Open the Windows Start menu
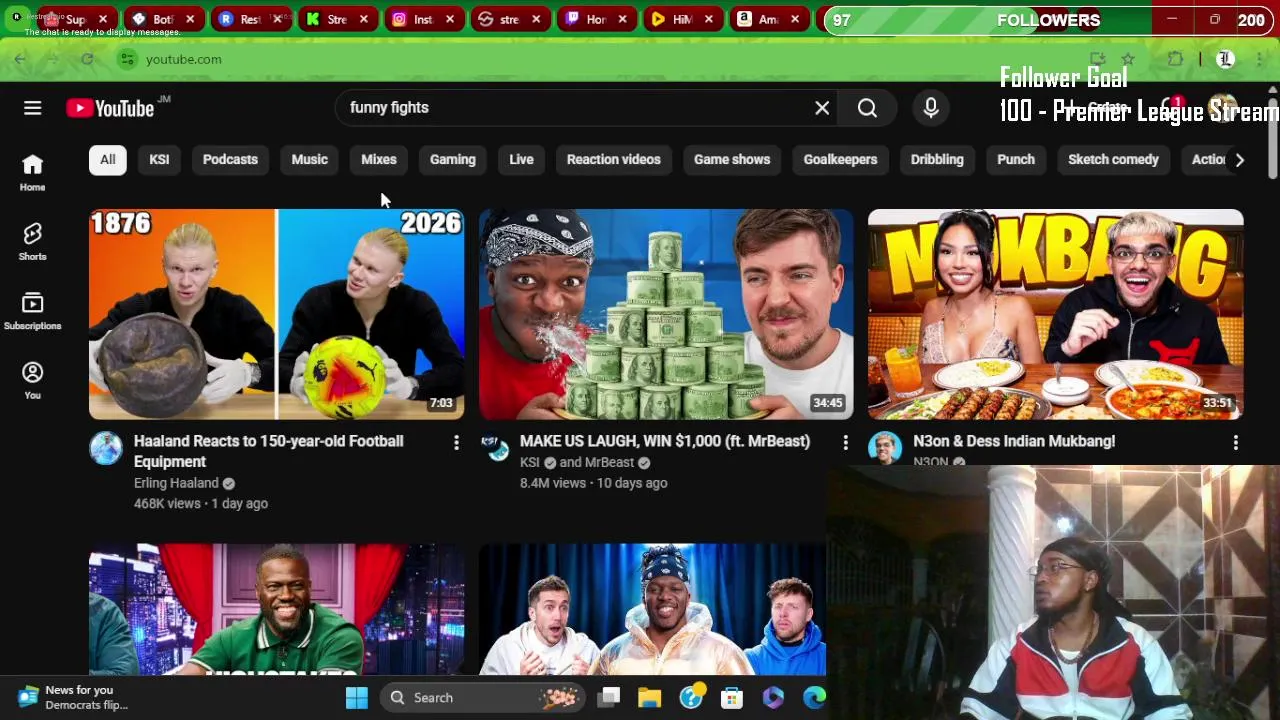 357,697
